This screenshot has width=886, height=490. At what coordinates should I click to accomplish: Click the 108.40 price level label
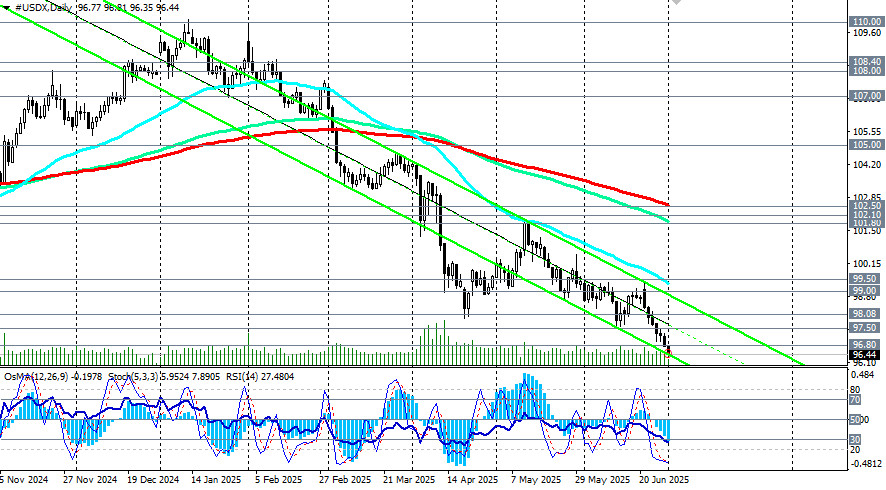click(867, 61)
